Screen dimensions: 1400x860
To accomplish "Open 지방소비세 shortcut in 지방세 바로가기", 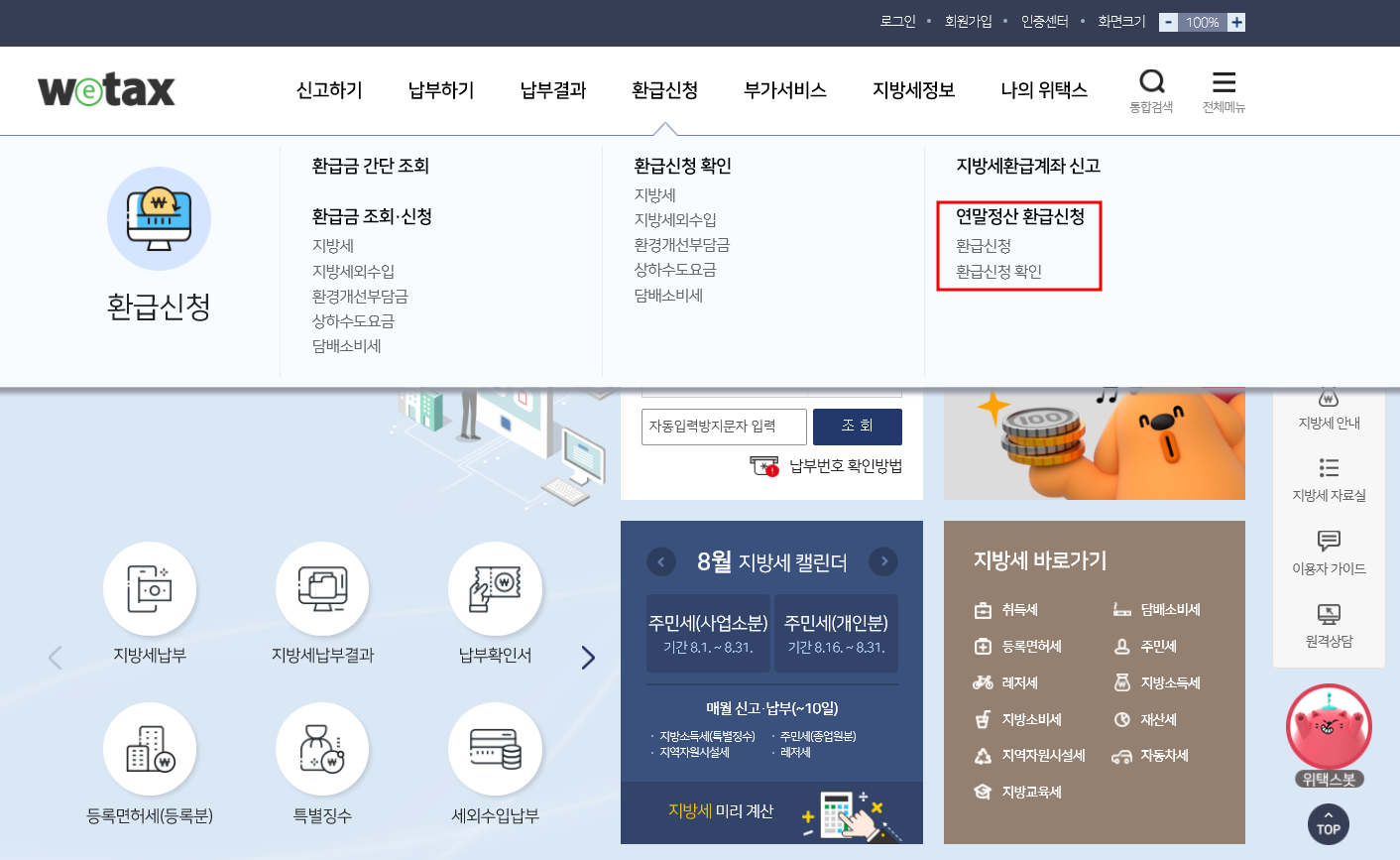I will point(1018,720).
